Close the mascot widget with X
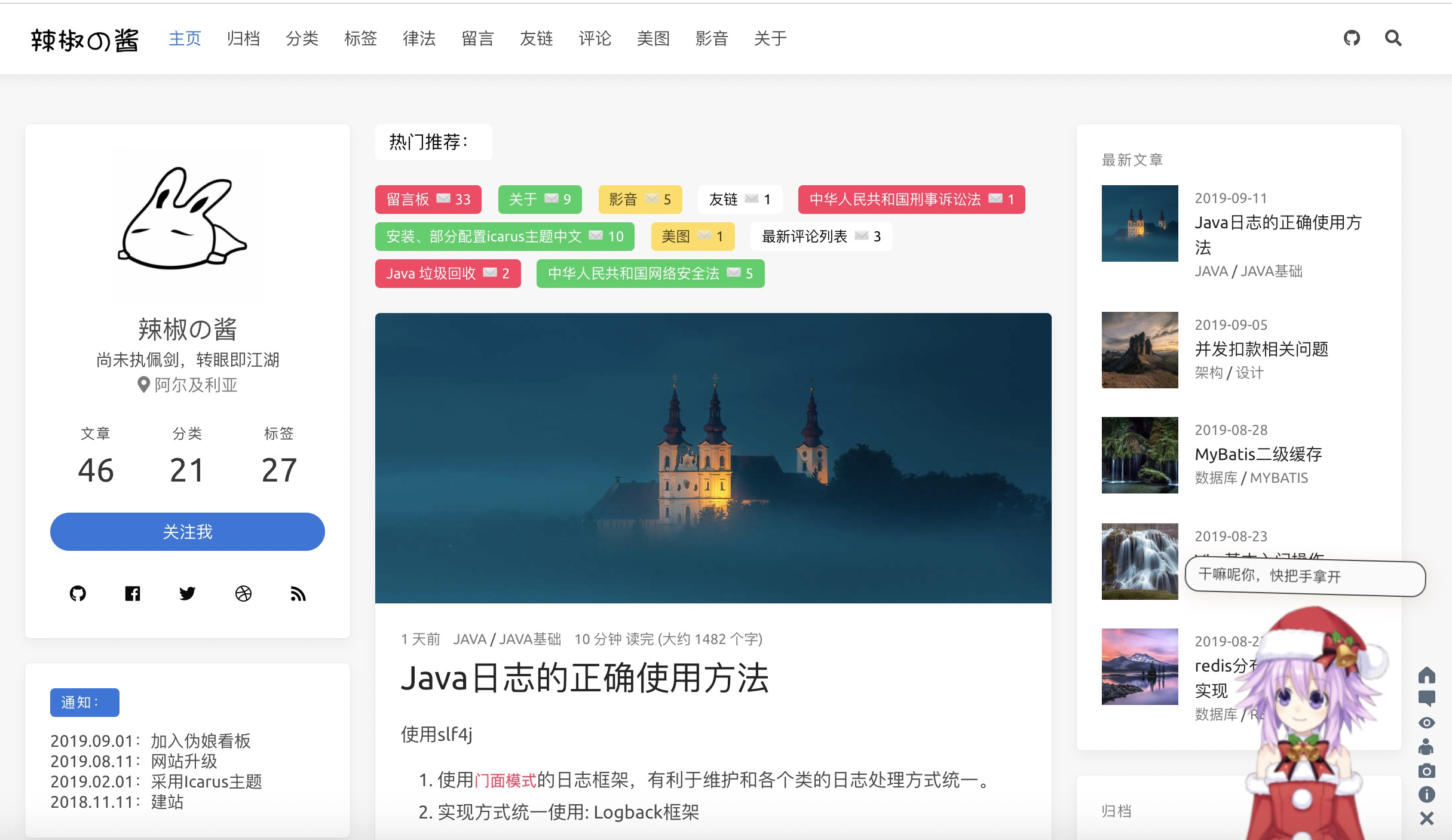The height and width of the screenshot is (840, 1452). [1426, 818]
